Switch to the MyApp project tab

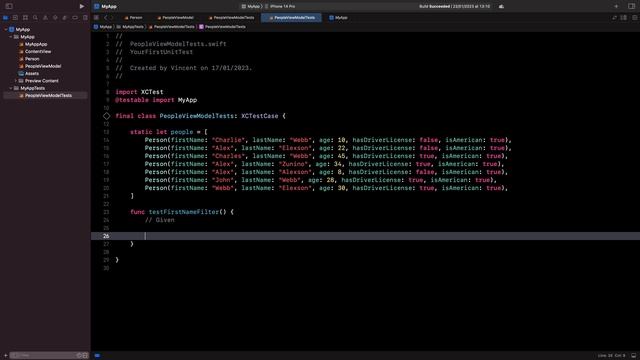338,18
